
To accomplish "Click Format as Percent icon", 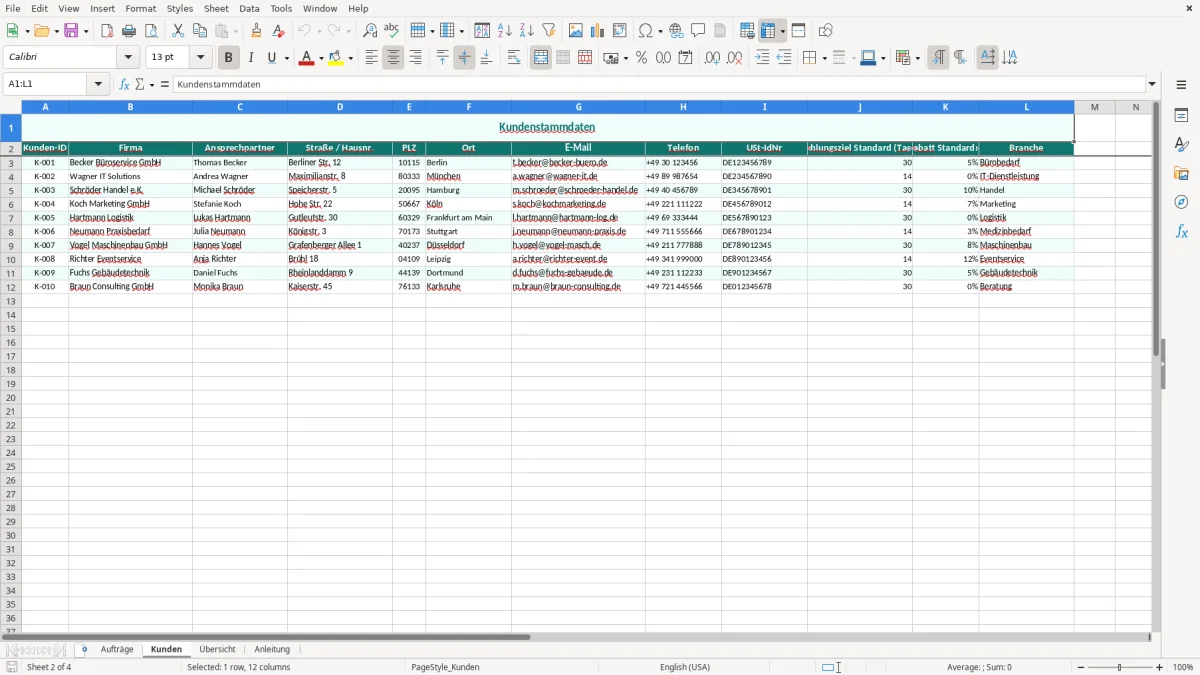I will pos(641,58).
